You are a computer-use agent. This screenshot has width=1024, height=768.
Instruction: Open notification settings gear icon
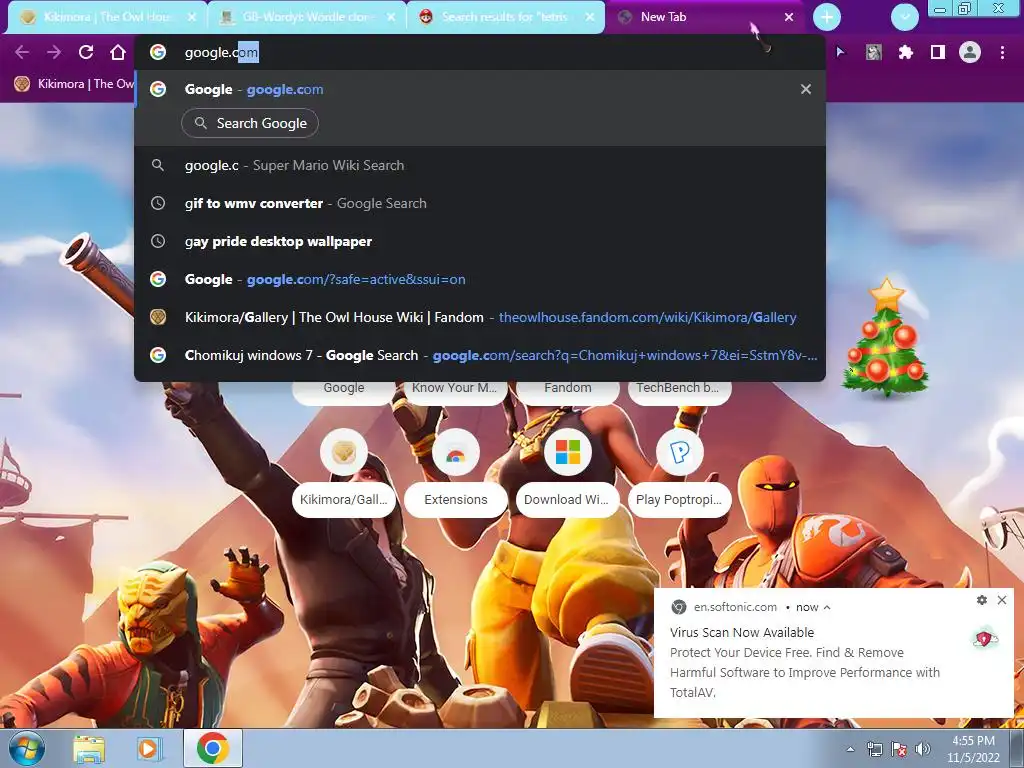coord(982,600)
